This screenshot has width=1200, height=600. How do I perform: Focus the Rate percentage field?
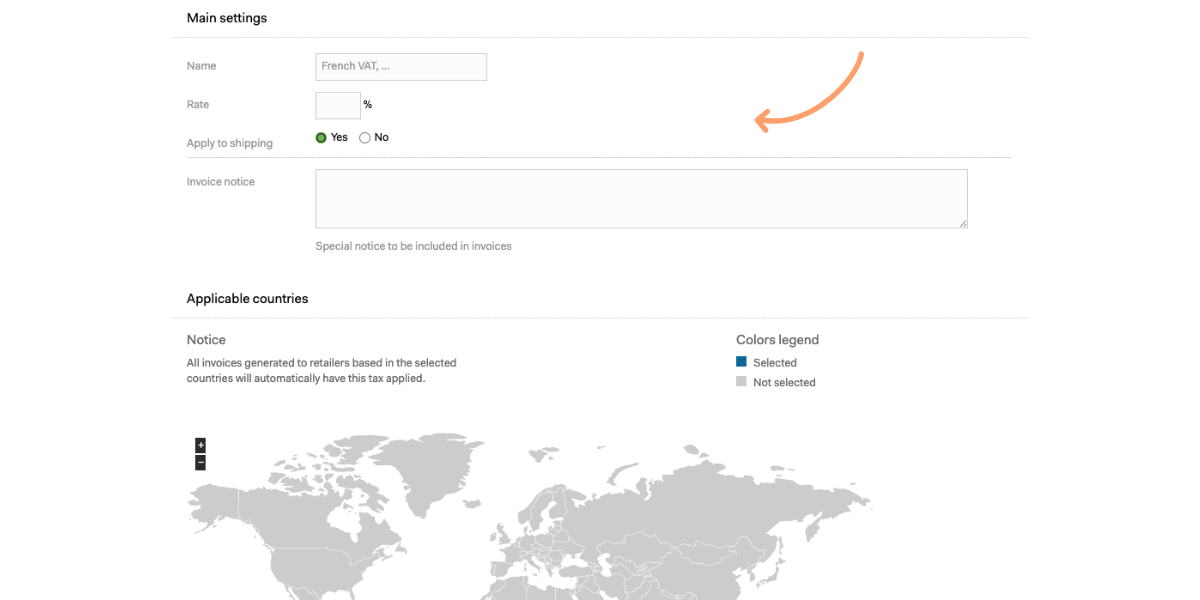[x=338, y=105]
